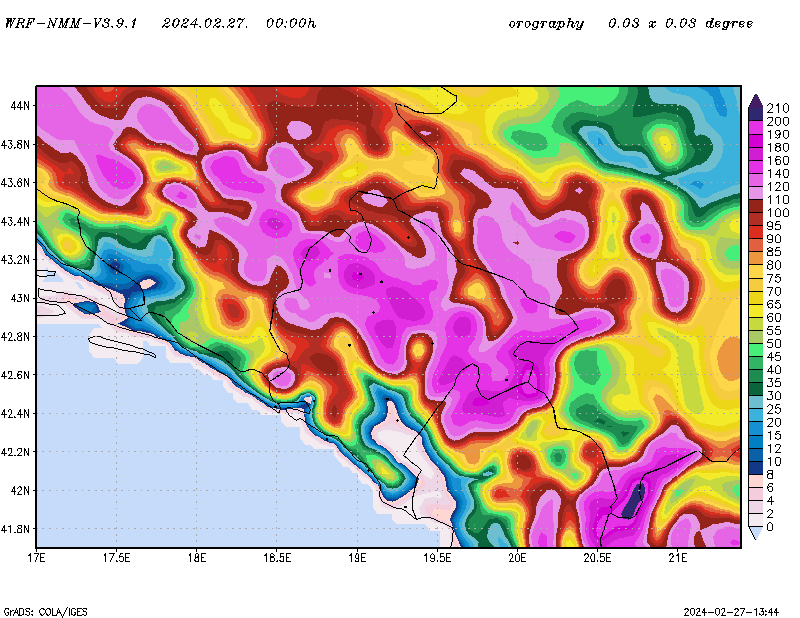Screen dimensions: 800x618
Task: Click the 43.8N latitude axis label
Action: (x=16, y=144)
